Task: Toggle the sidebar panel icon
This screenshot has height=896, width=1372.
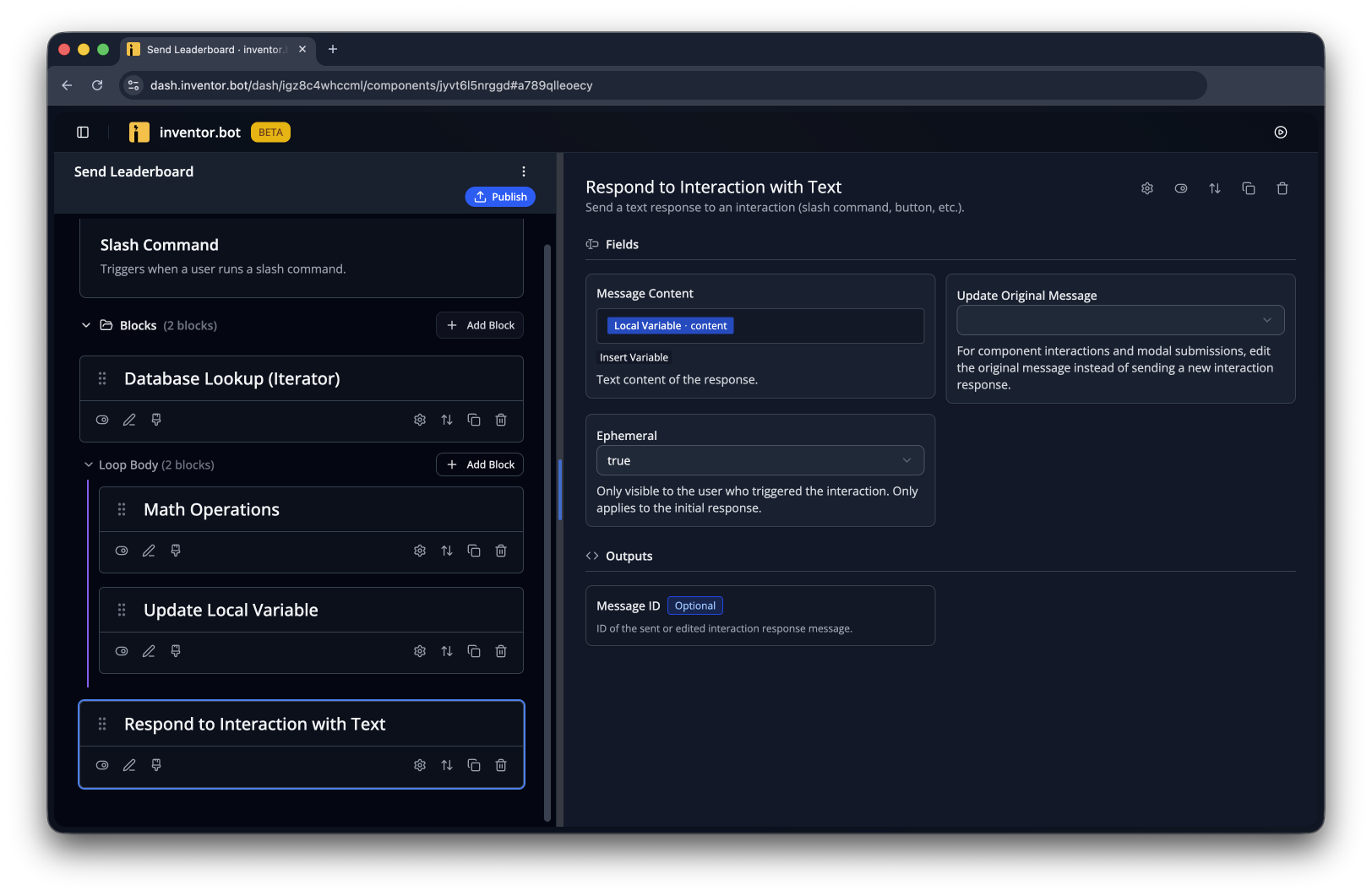Action: (x=83, y=132)
